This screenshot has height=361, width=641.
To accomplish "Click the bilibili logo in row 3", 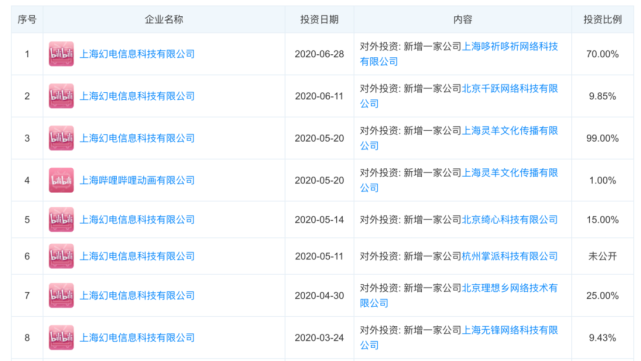I will [x=61, y=138].
